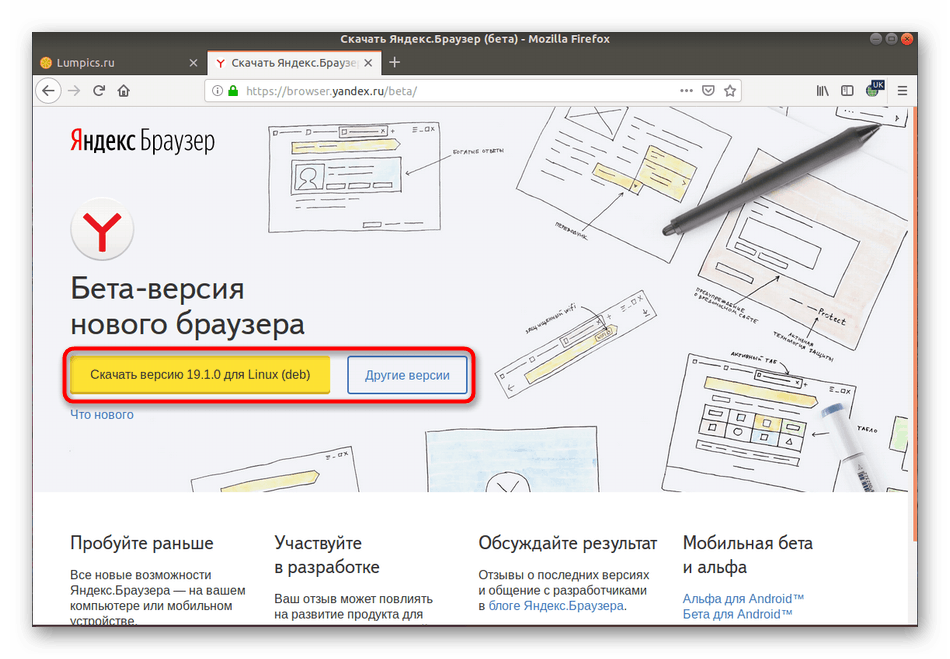Minimize the Firefox window
This screenshot has height=659, width=950.
[875, 39]
